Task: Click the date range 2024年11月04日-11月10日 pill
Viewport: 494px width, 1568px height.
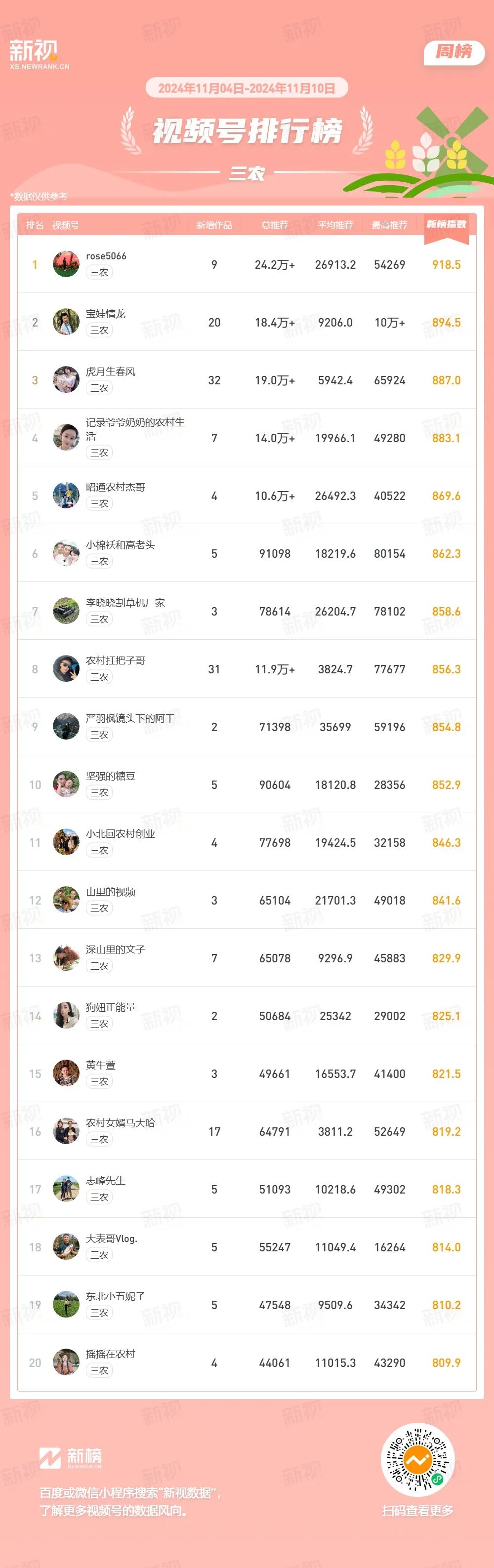Action: pyautogui.click(x=247, y=88)
